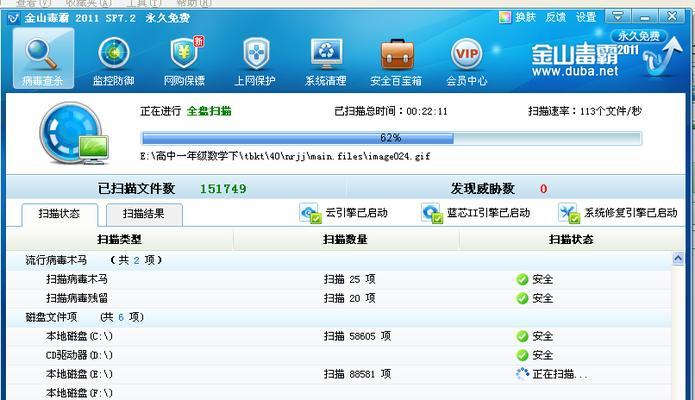
Task: Click the 扫描 88581 项 count cell
Action: tap(357, 375)
